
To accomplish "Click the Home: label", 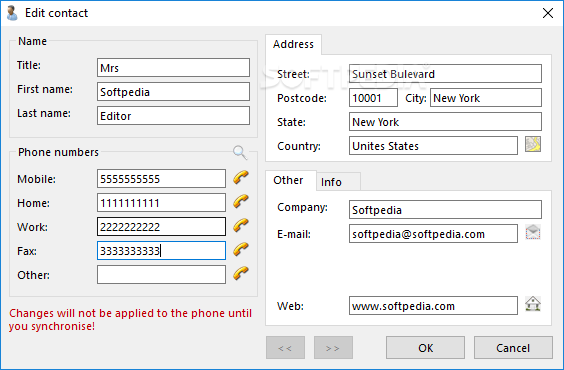I will (33, 203).
